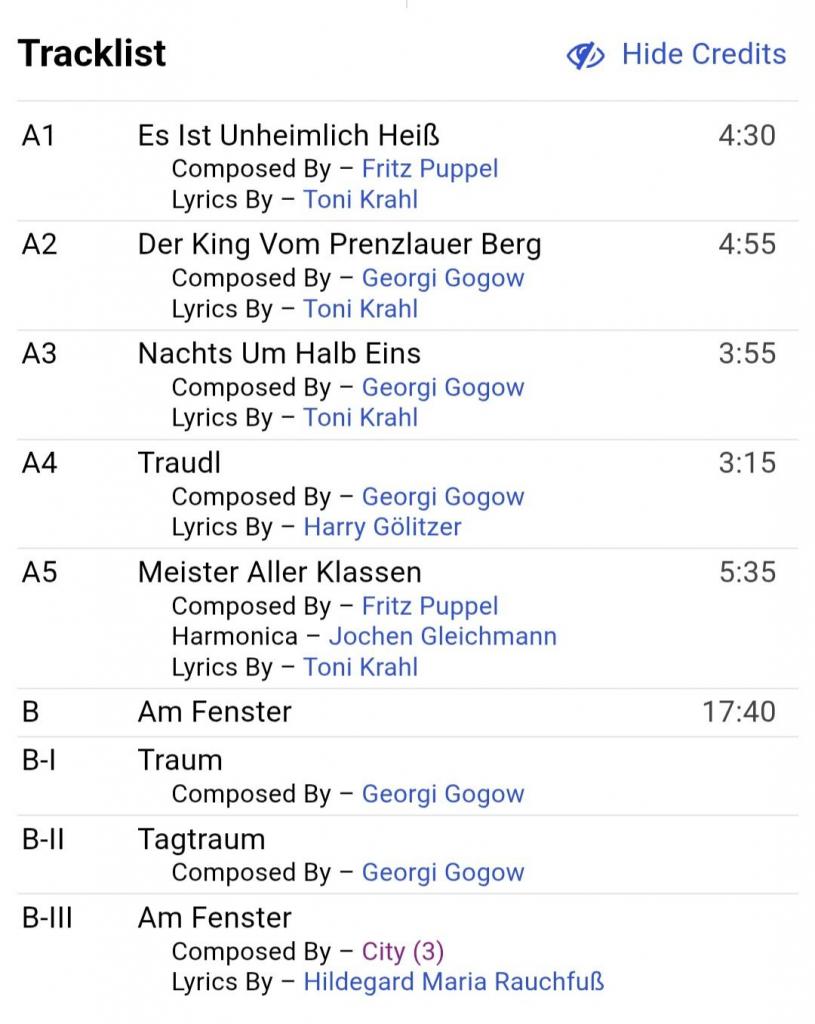The width and height of the screenshot is (815, 1024).
Task: Open Georgi Gogow under Der King Vom Prenzlauer Berg
Action: pyautogui.click(x=442, y=278)
